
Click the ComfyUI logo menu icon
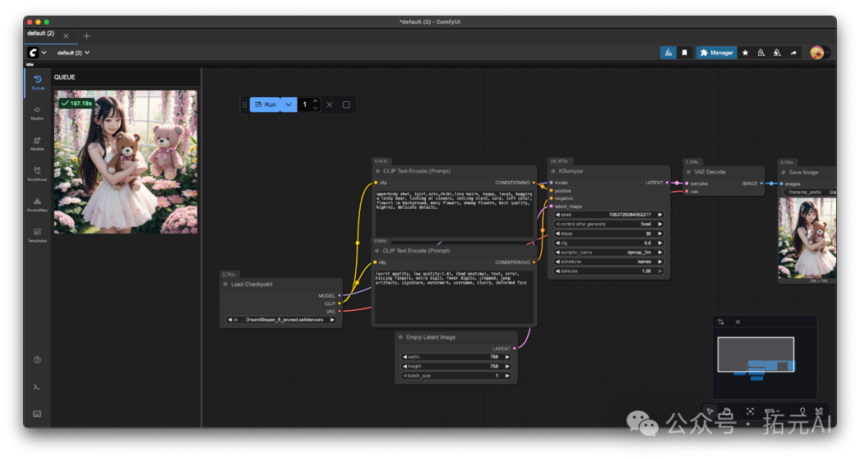[x=33, y=53]
